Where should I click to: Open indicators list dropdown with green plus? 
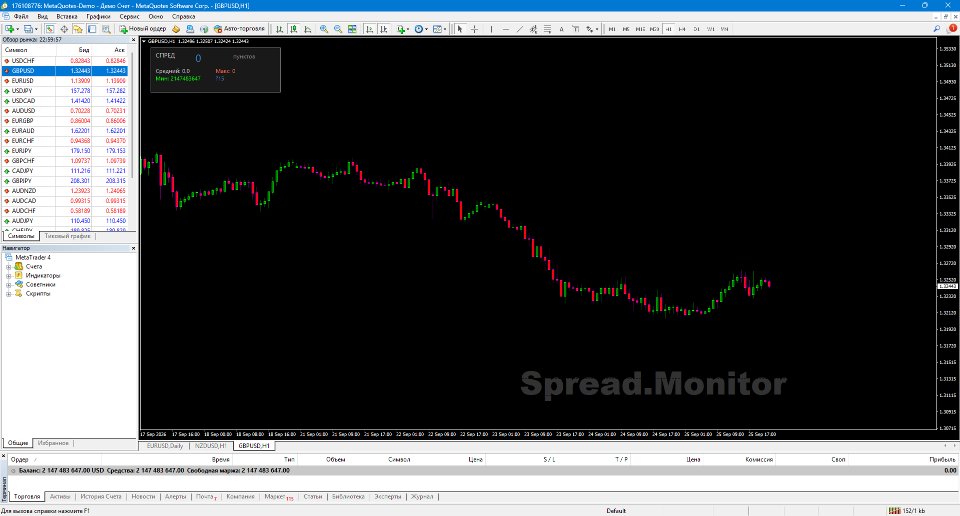click(402, 29)
